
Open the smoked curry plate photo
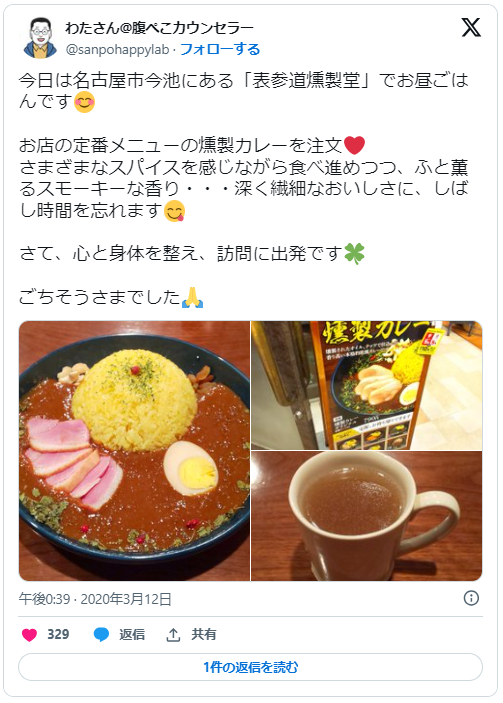(134, 451)
